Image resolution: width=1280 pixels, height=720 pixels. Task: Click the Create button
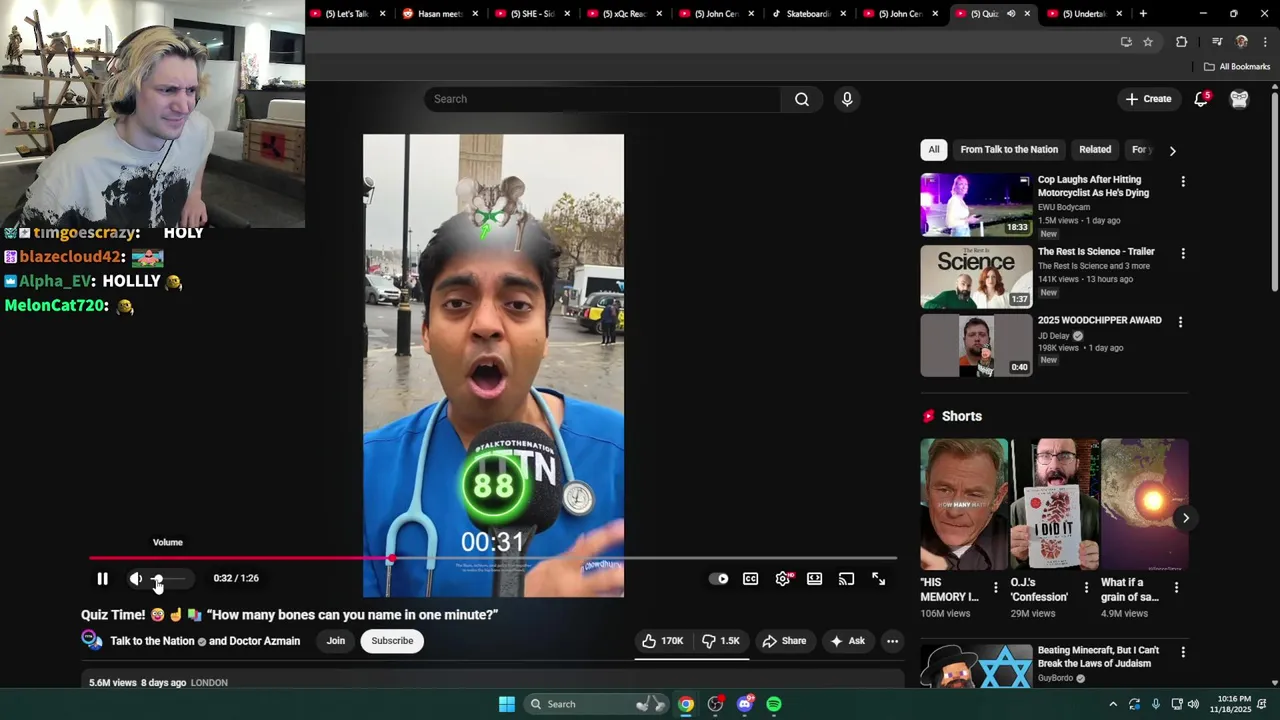(1148, 99)
